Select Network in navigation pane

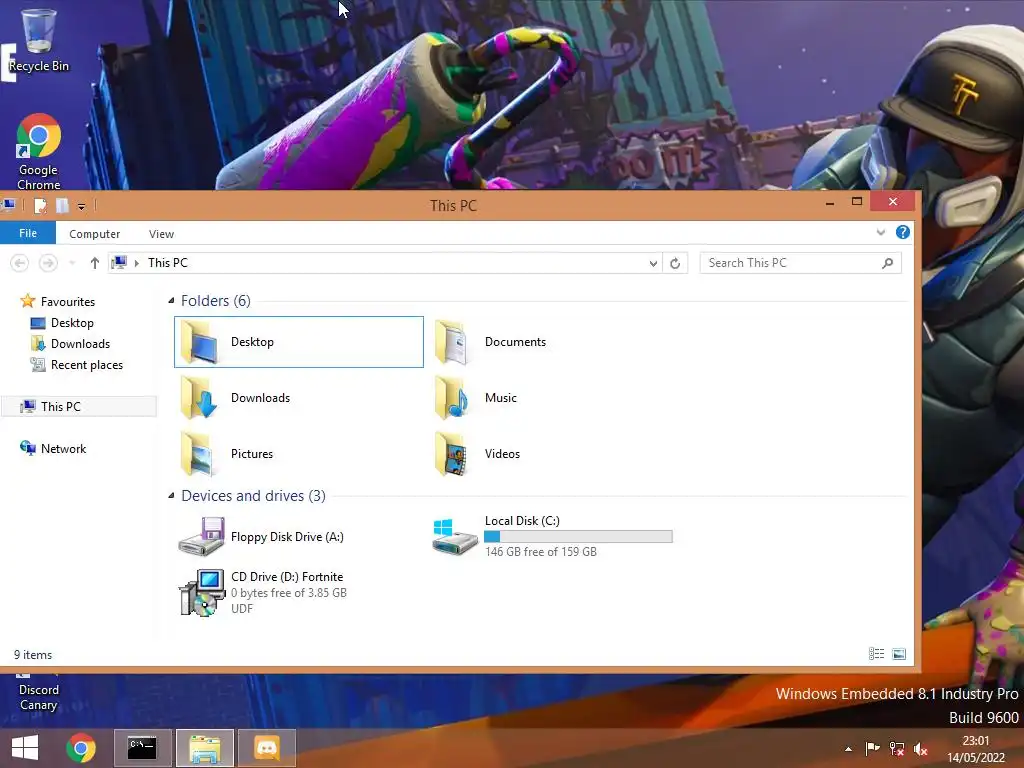coord(54,449)
